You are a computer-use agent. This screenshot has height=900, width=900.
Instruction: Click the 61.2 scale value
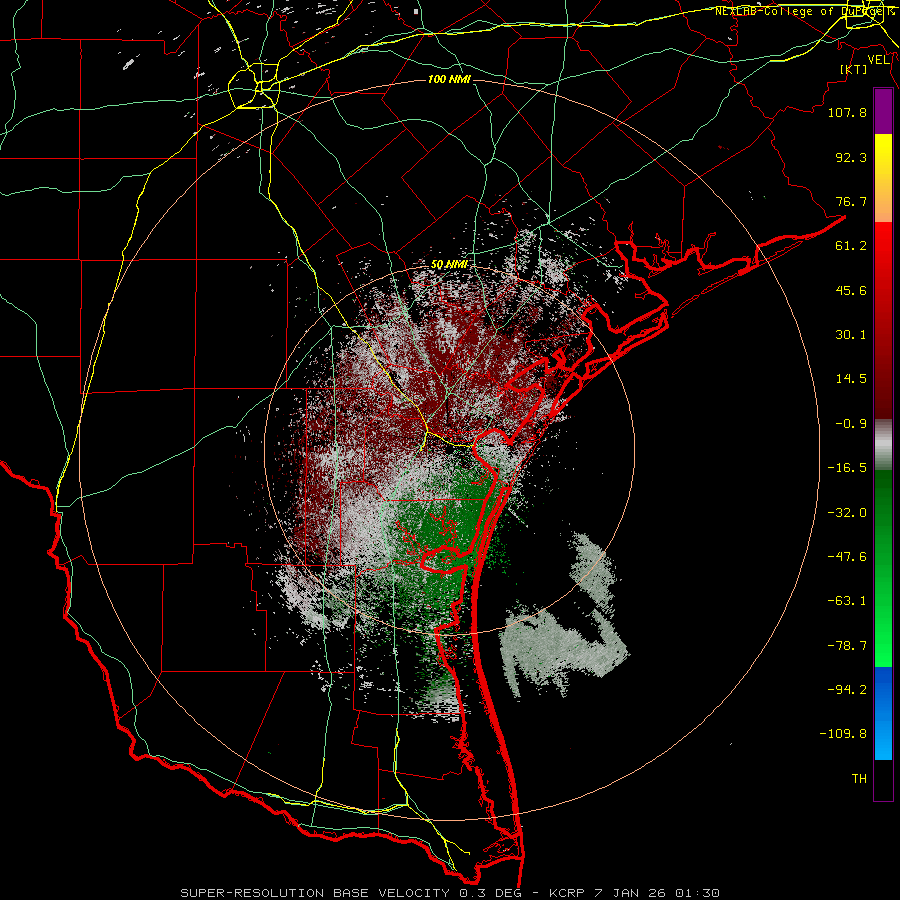[851, 246]
